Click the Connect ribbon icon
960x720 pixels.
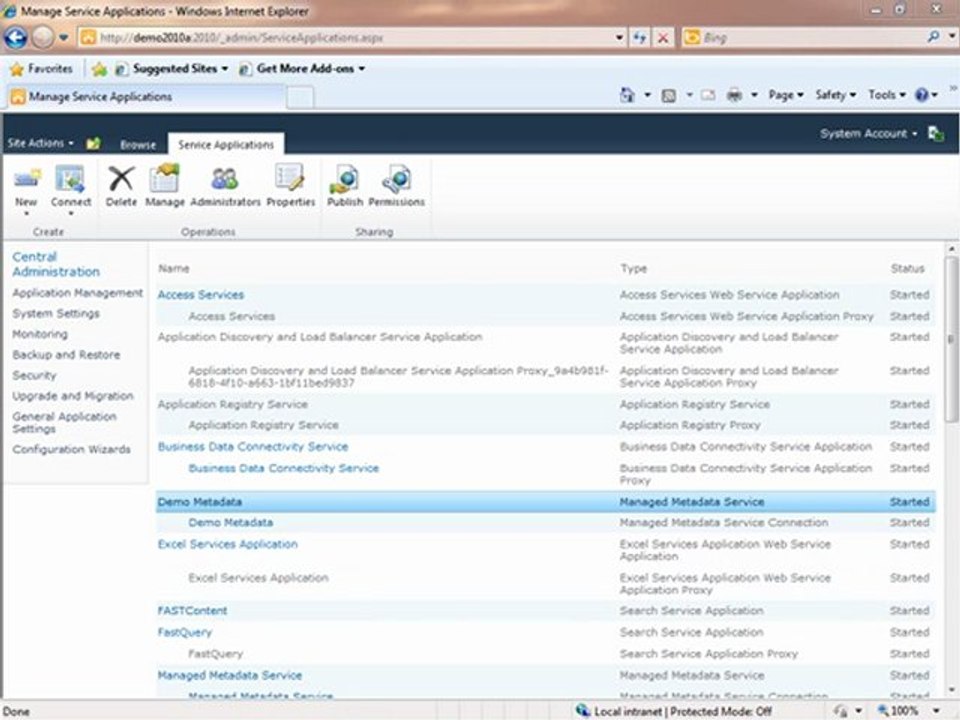coord(70,180)
